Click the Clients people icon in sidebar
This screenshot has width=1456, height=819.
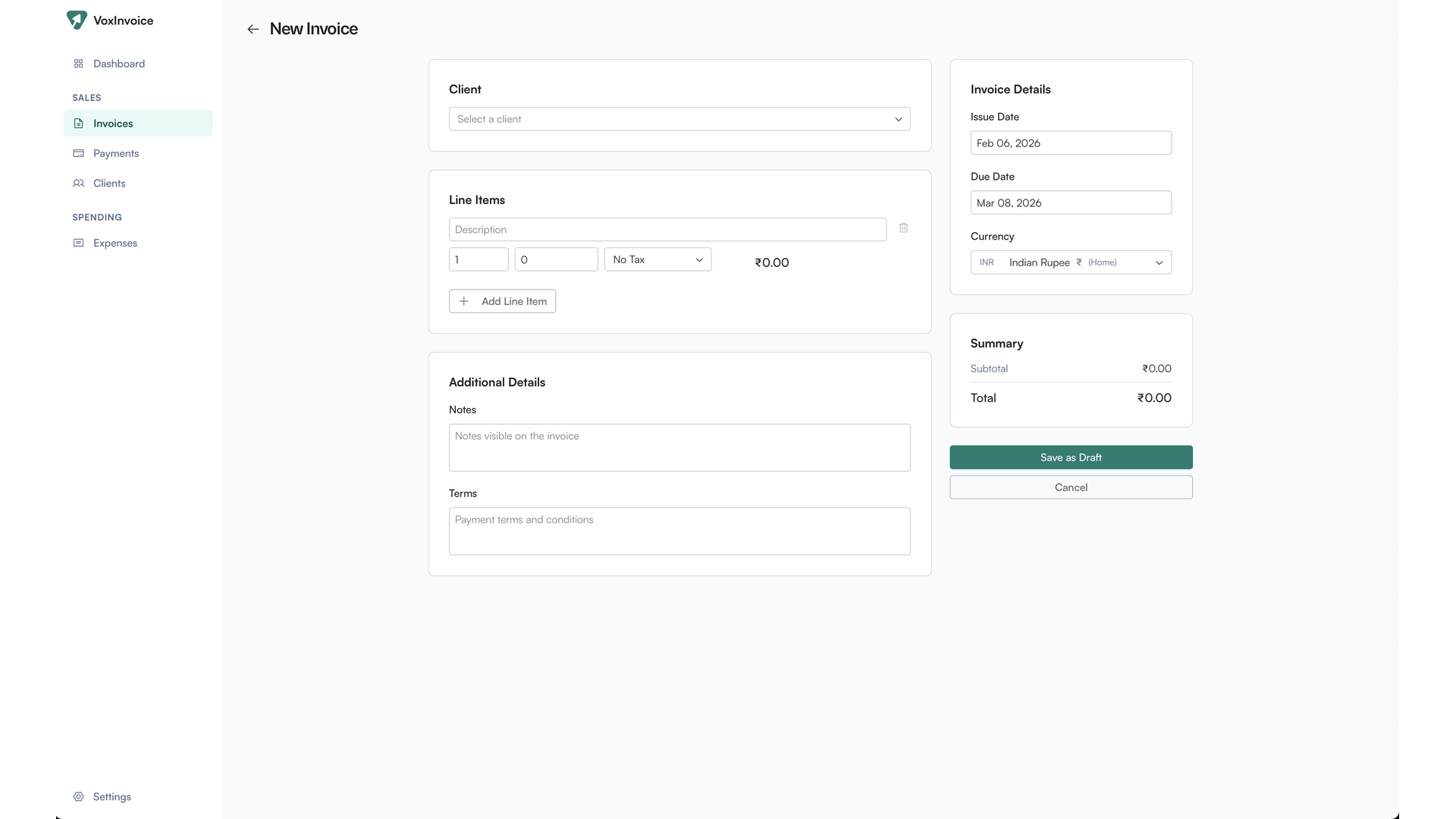(78, 184)
